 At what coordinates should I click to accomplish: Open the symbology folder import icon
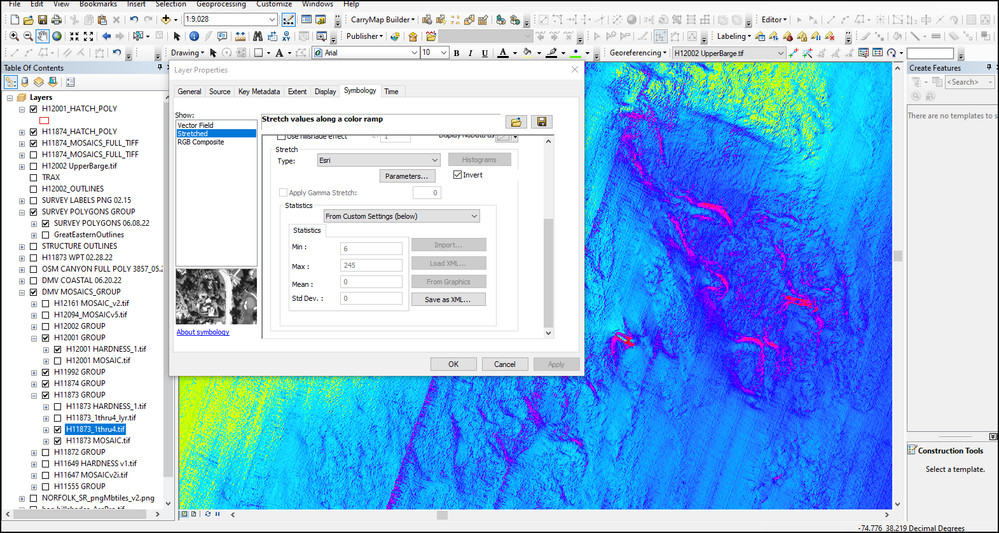[x=516, y=122]
